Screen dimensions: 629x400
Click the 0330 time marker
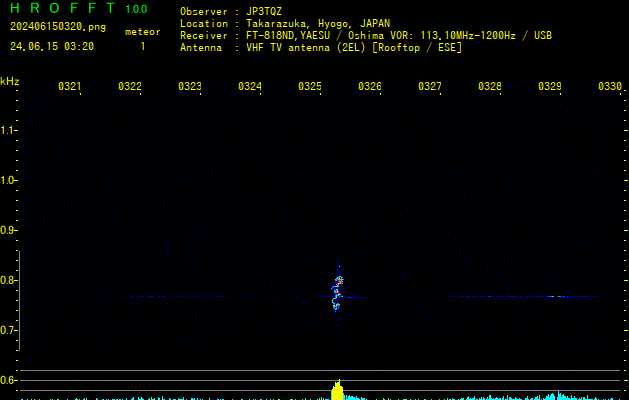point(610,87)
